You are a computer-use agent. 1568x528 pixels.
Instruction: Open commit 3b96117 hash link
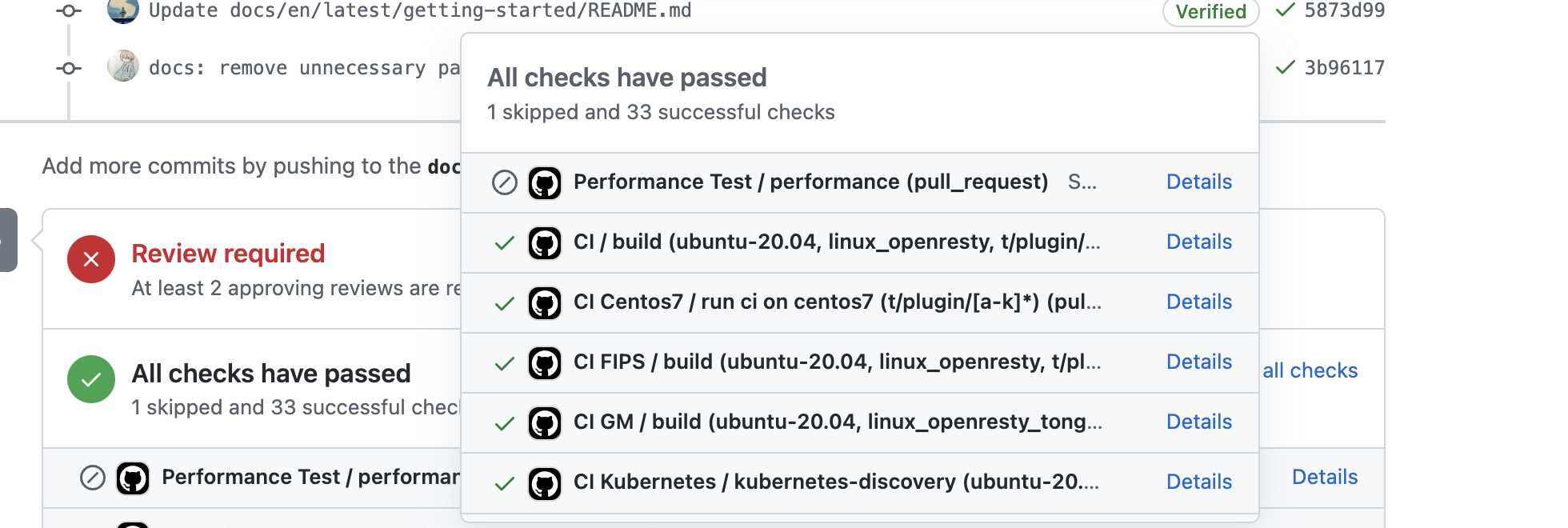coord(1344,68)
